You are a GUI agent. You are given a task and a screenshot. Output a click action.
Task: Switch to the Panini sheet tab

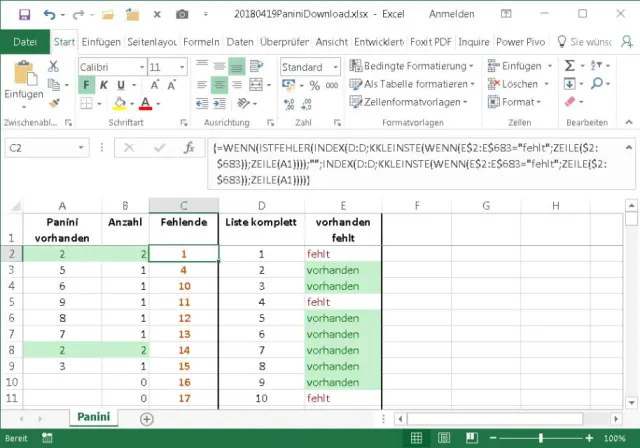(93, 418)
